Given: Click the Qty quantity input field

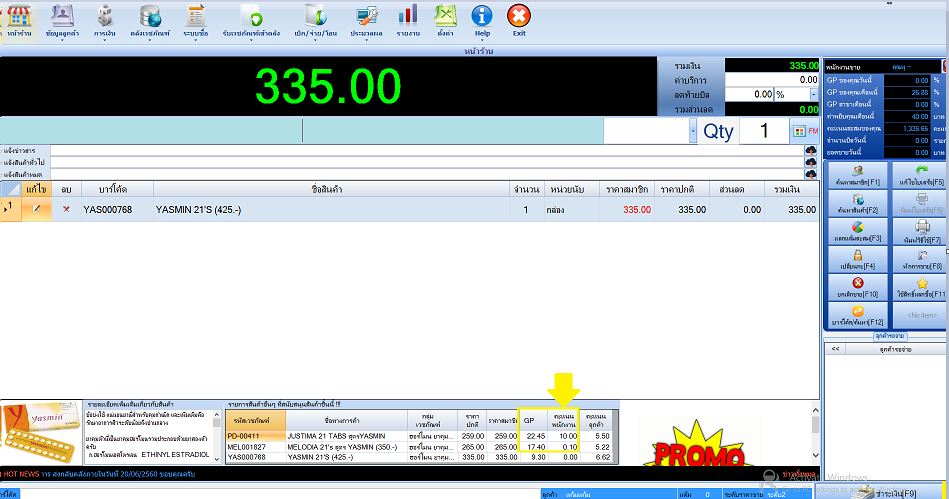Looking at the screenshot, I should (x=763, y=131).
